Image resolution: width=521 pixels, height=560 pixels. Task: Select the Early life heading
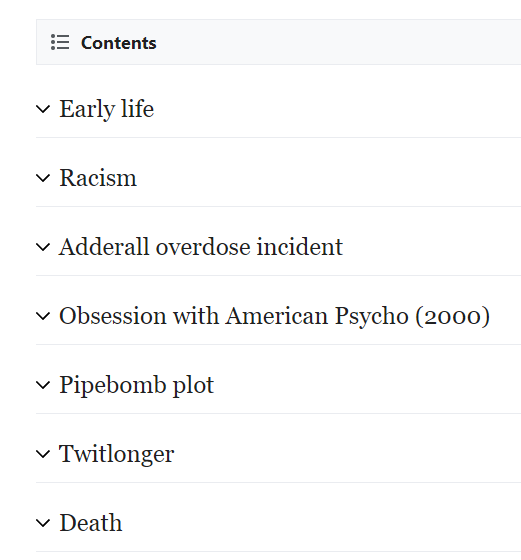click(106, 109)
